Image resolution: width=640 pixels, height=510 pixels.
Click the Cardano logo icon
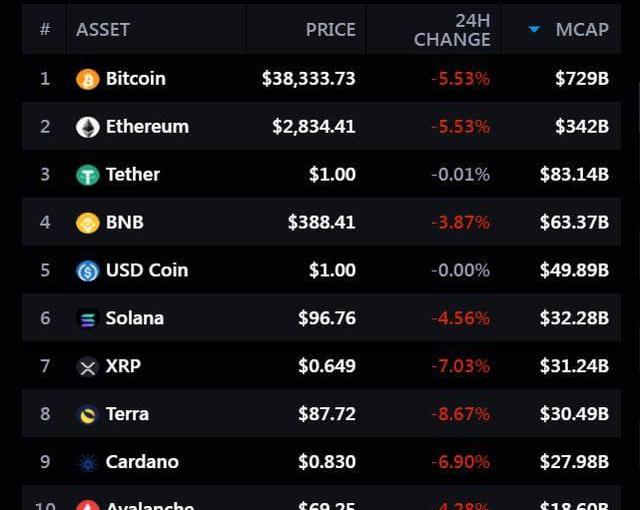pos(88,463)
